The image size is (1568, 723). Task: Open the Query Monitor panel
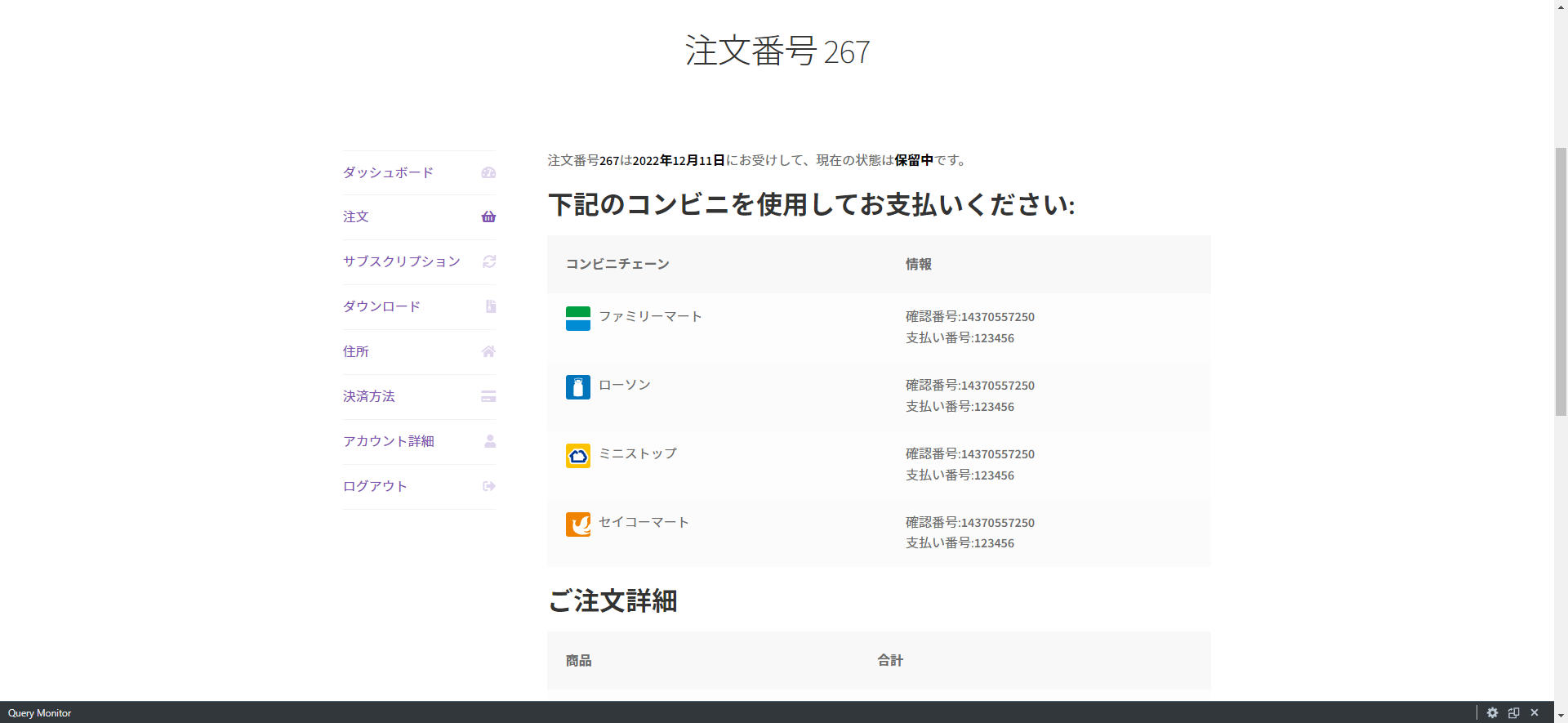[39, 713]
